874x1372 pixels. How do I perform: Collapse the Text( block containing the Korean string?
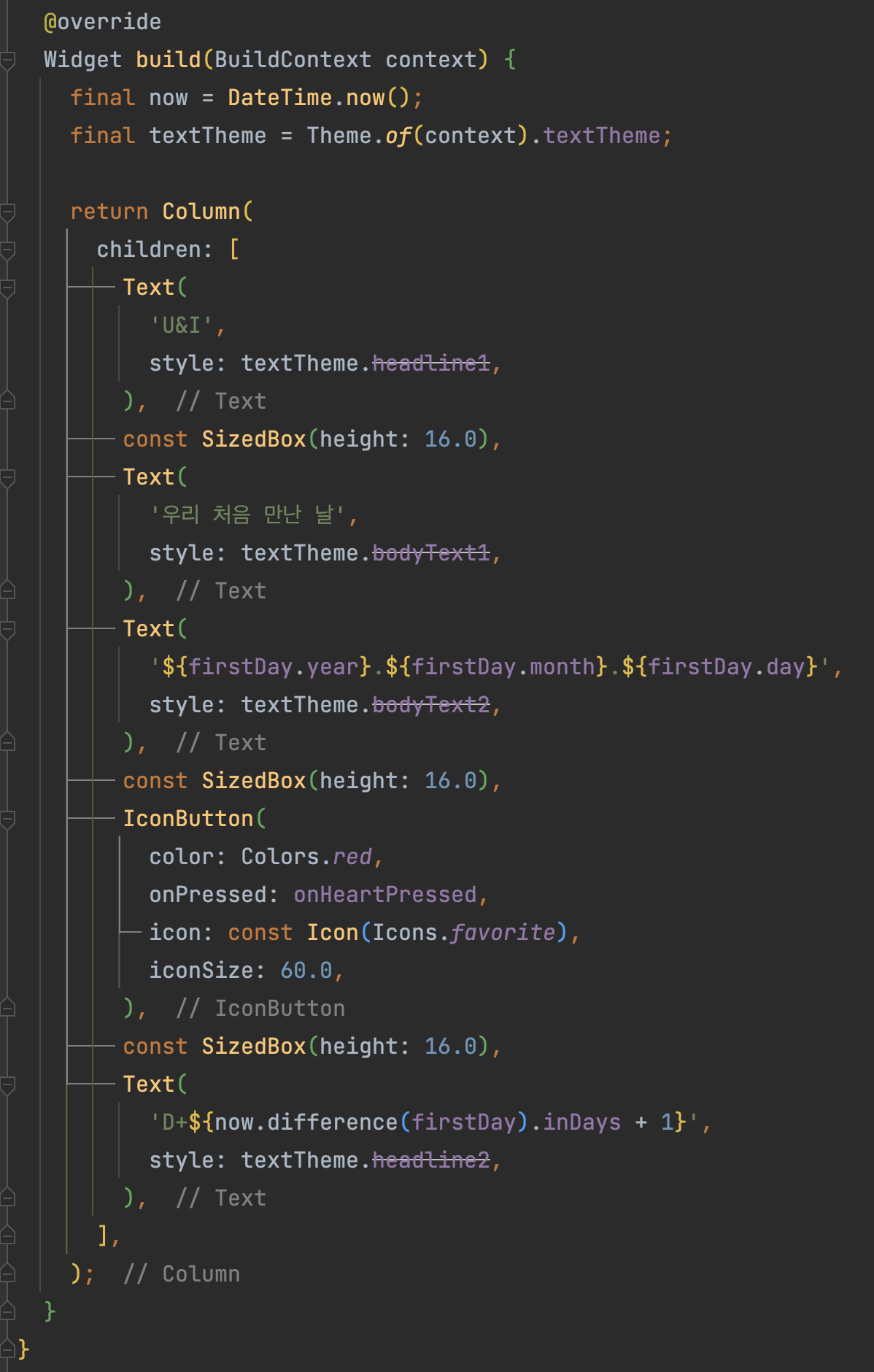click(7, 478)
